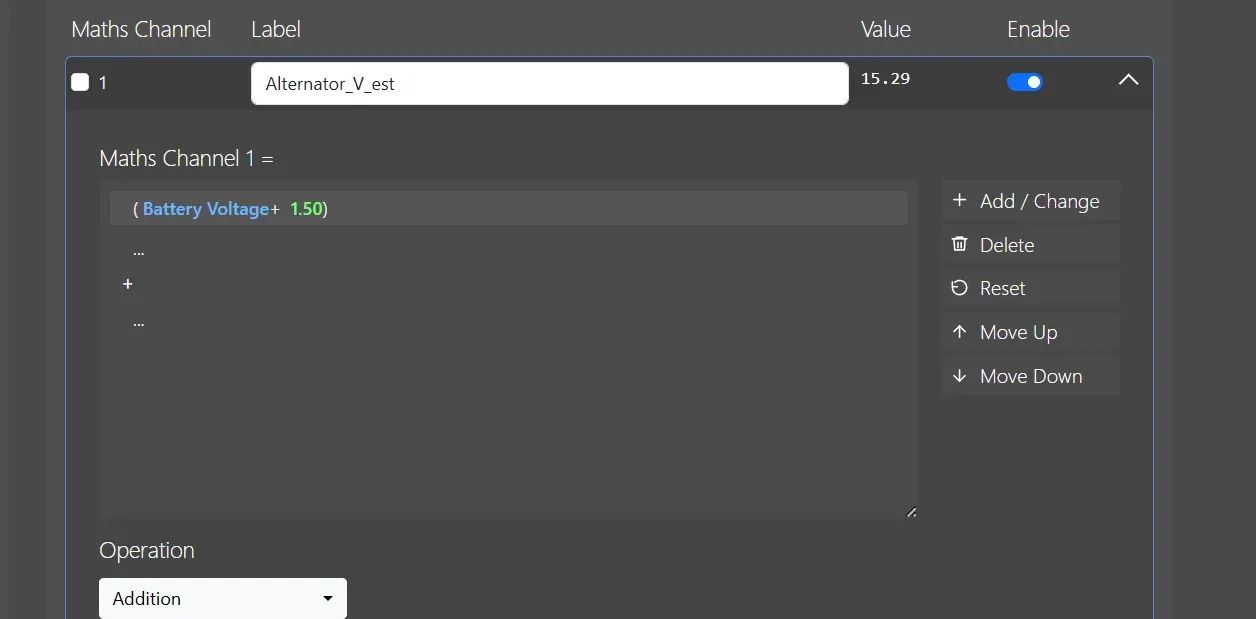Open the Operation dropdown showing Addition
Screen dimensions: 1256x619
click(223, 598)
